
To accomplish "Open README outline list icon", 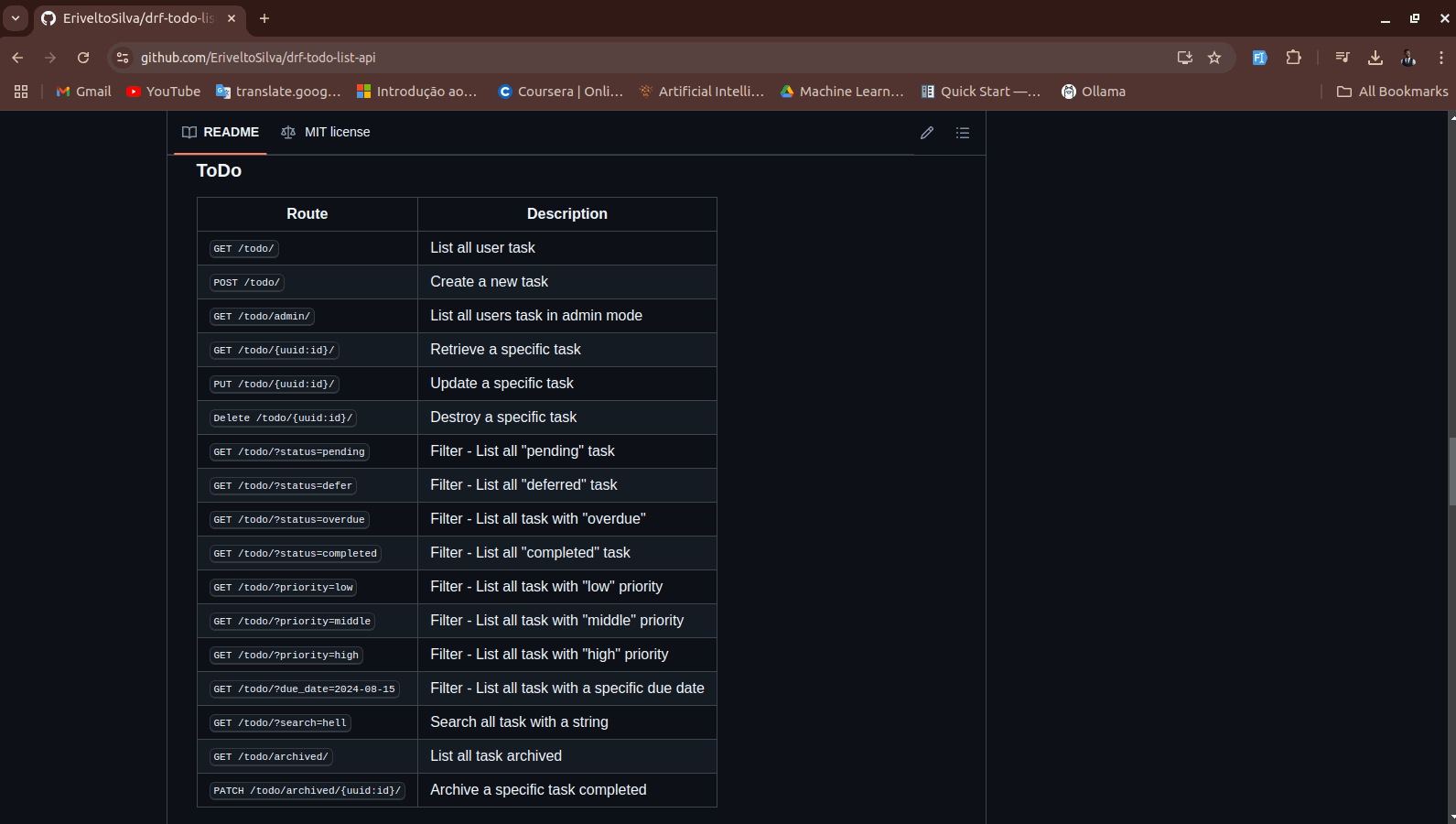I will click(x=963, y=133).
